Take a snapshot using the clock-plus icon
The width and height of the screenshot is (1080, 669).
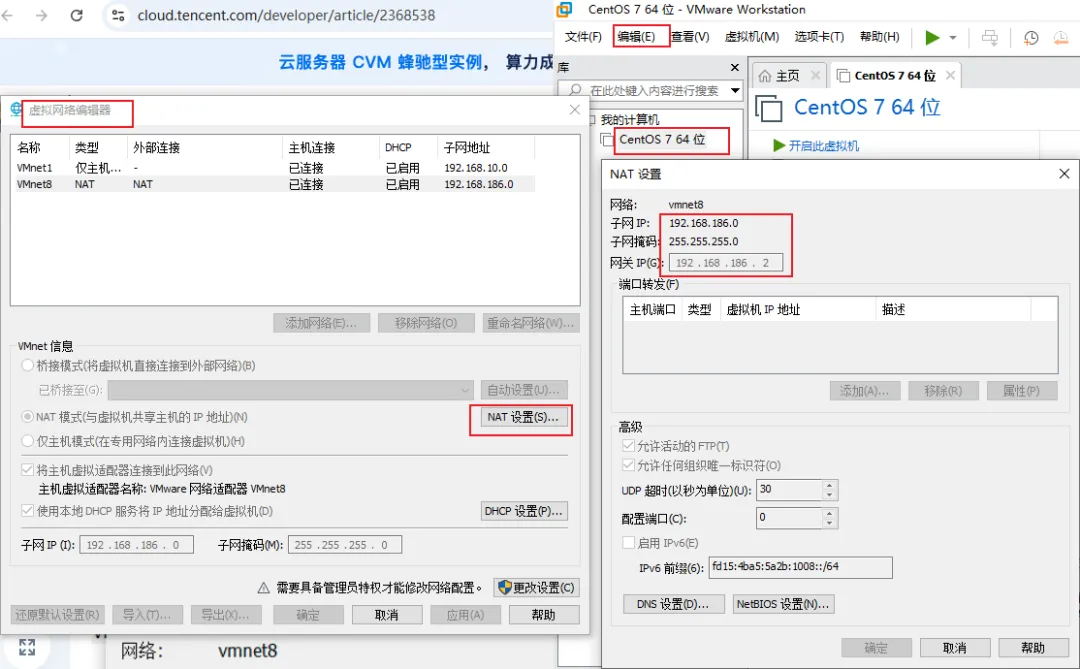click(1030, 38)
